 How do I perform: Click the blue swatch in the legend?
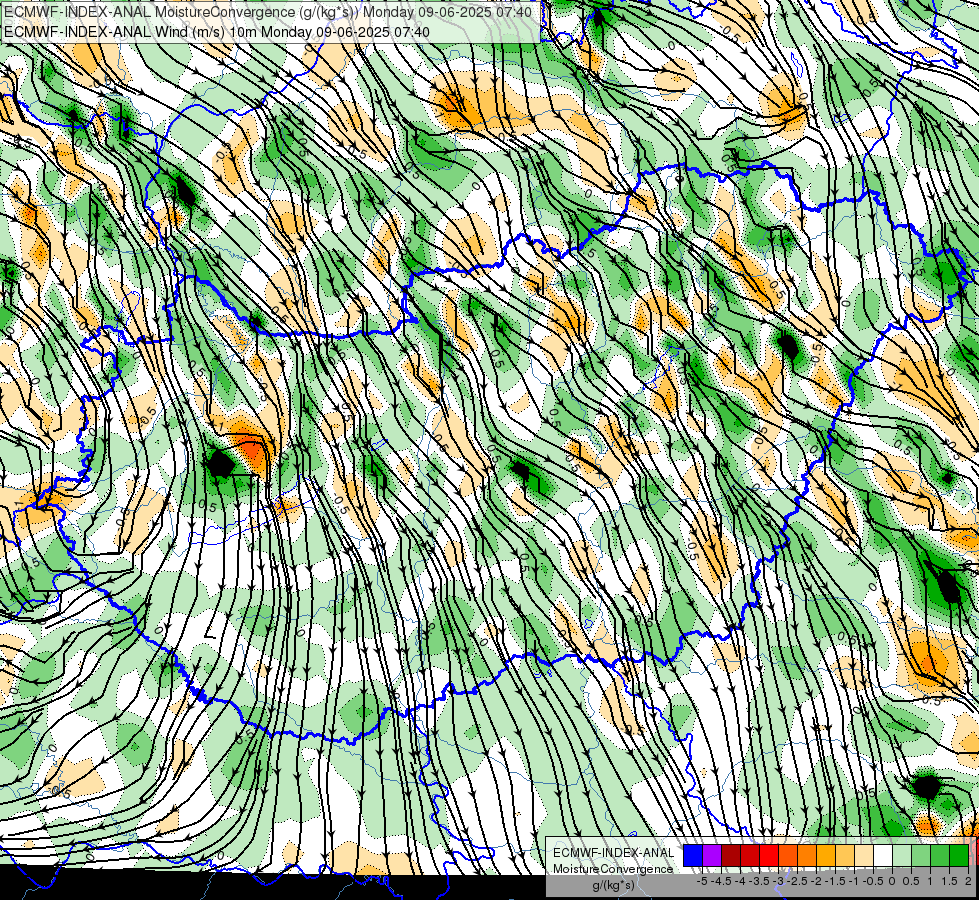(x=693, y=855)
